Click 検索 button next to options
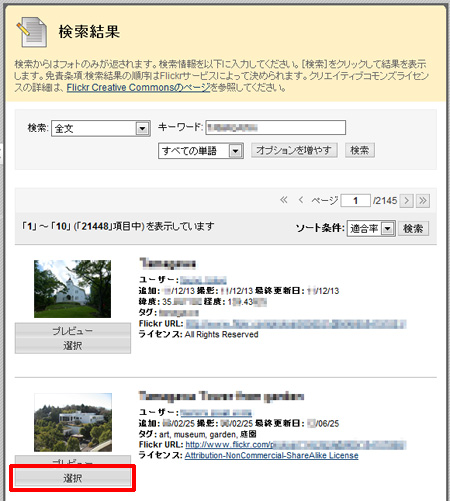The width and height of the screenshot is (450, 501). coord(360,150)
